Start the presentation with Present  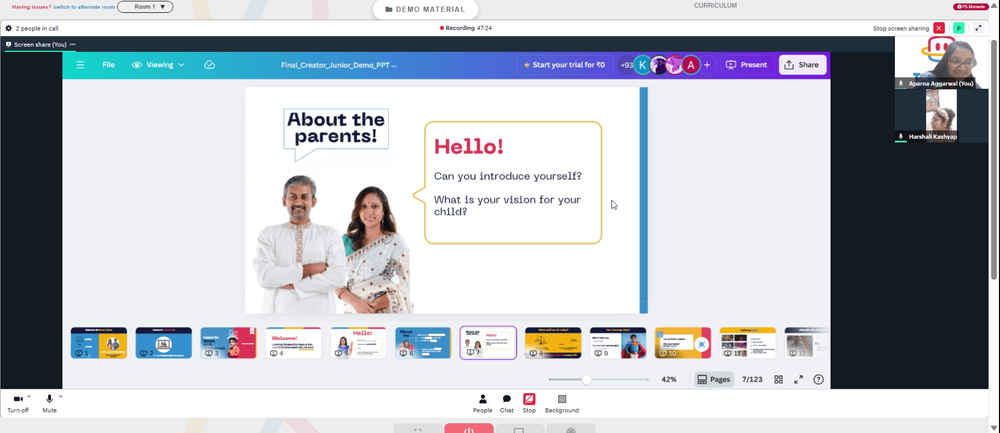pos(746,65)
